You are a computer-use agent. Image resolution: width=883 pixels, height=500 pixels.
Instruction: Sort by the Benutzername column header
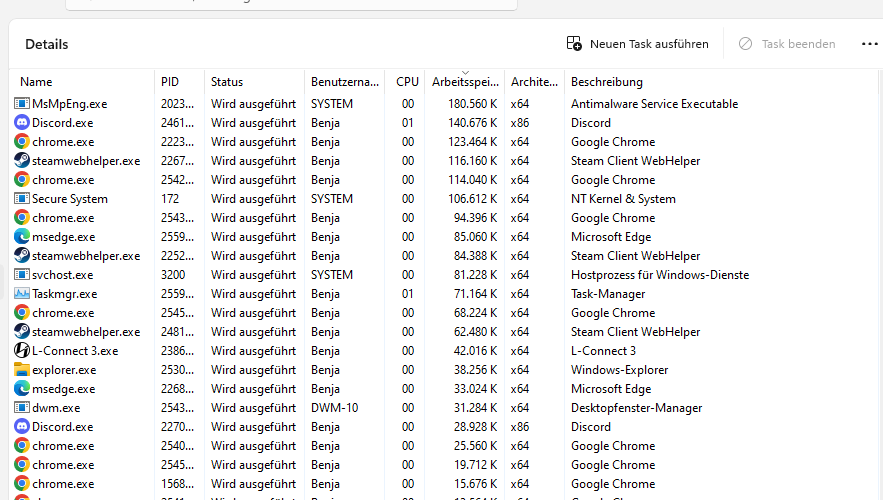(x=345, y=82)
